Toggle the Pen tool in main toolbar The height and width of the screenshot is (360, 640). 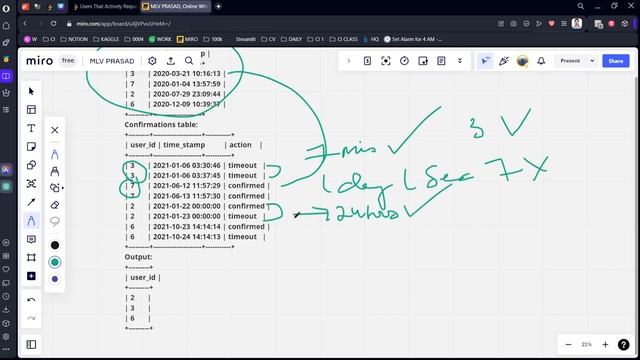[x=31, y=221]
